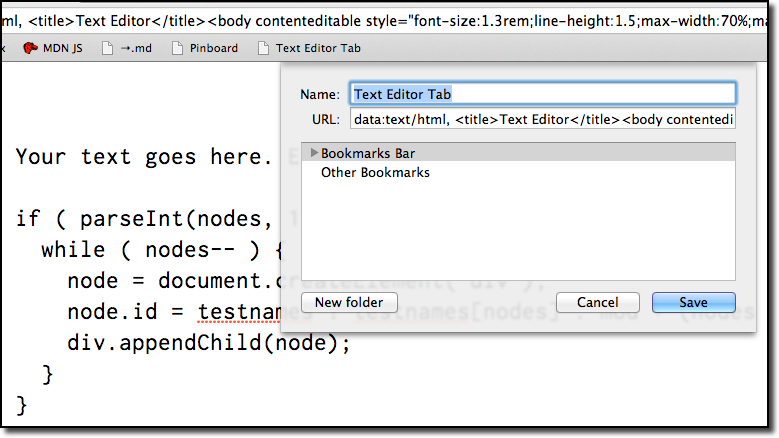Select the Bookmarks Bar folder row
Viewport: 779px width, 438px height.
point(518,153)
